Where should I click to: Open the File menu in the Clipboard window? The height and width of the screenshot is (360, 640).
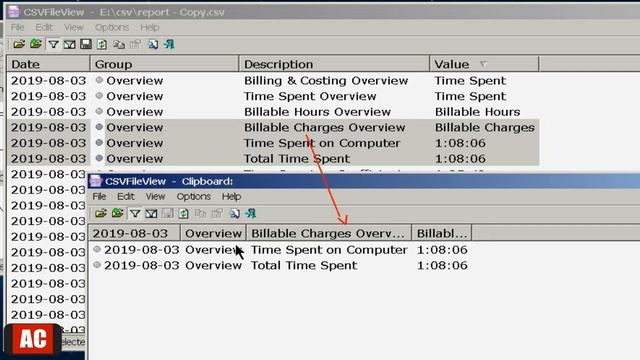click(99, 196)
